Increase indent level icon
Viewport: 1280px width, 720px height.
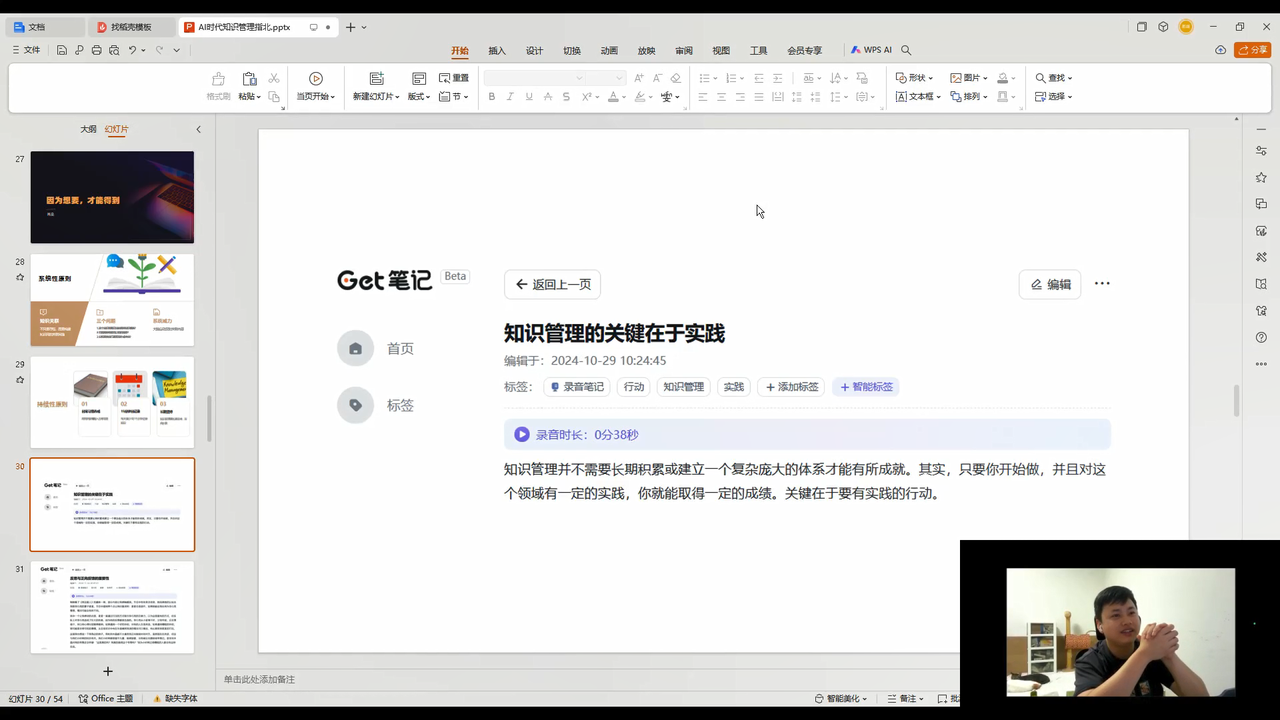(778, 78)
